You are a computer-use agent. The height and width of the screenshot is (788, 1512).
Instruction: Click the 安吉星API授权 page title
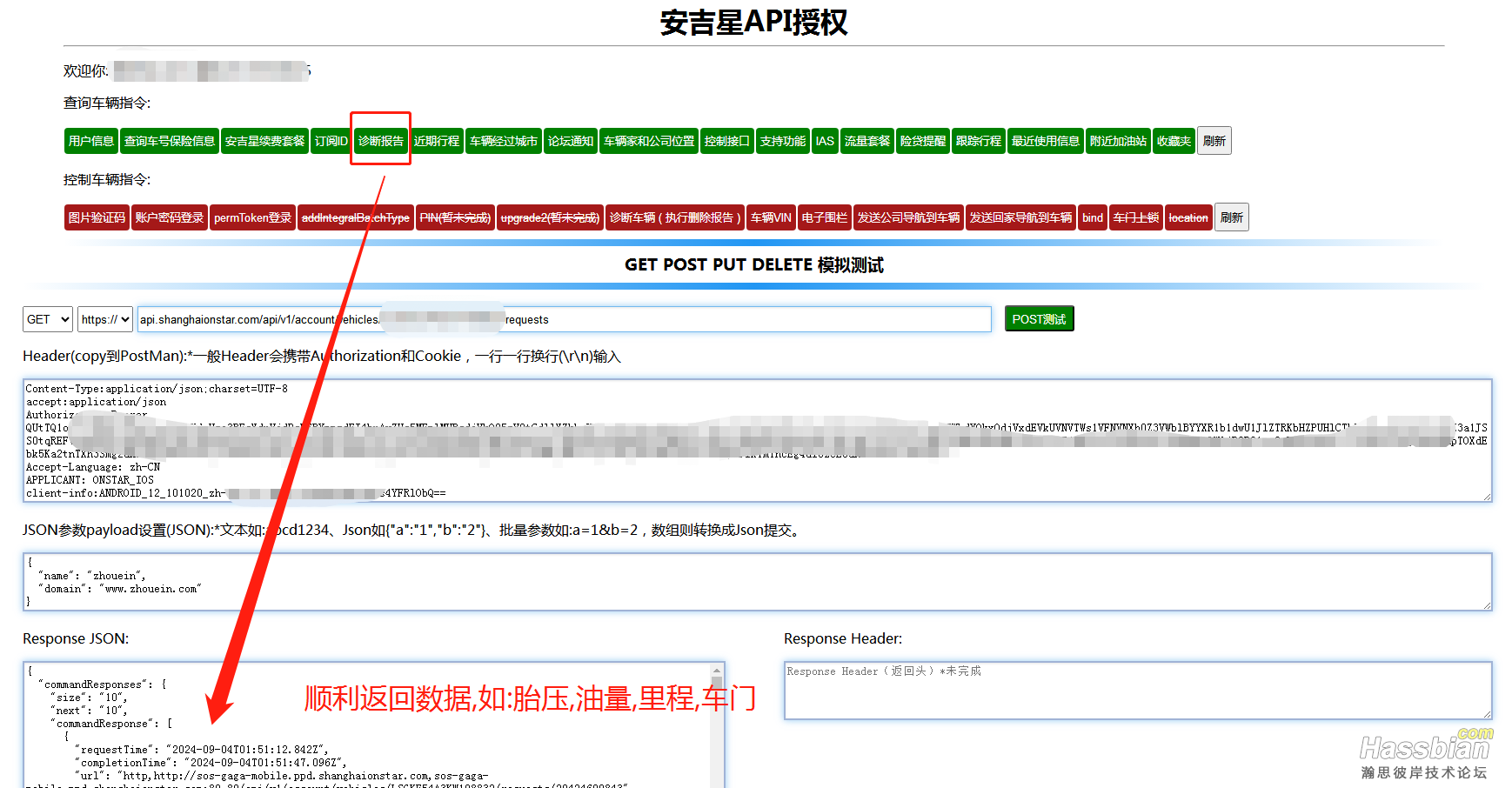coord(753,22)
